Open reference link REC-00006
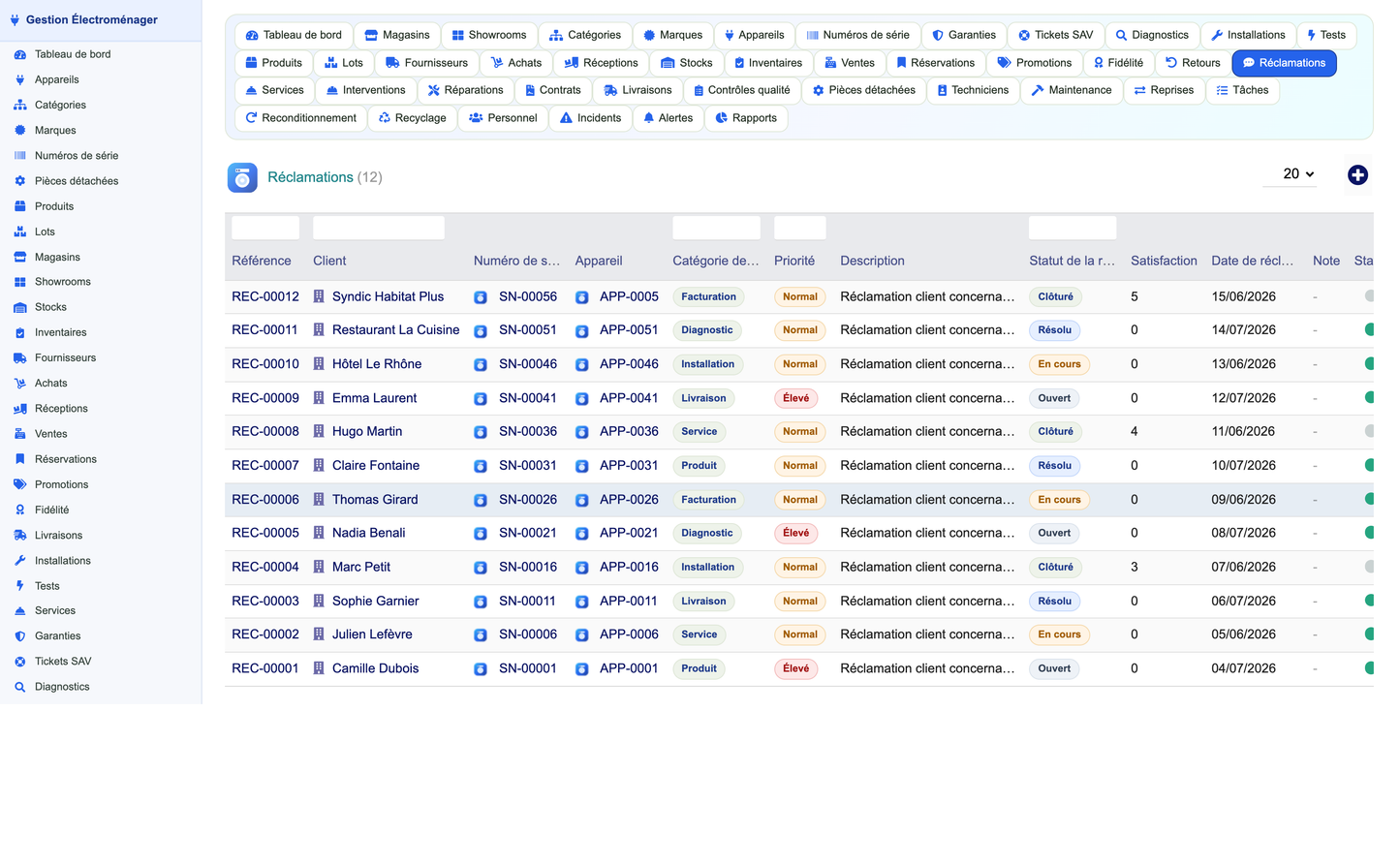The height and width of the screenshot is (866, 1400). coord(265,500)
